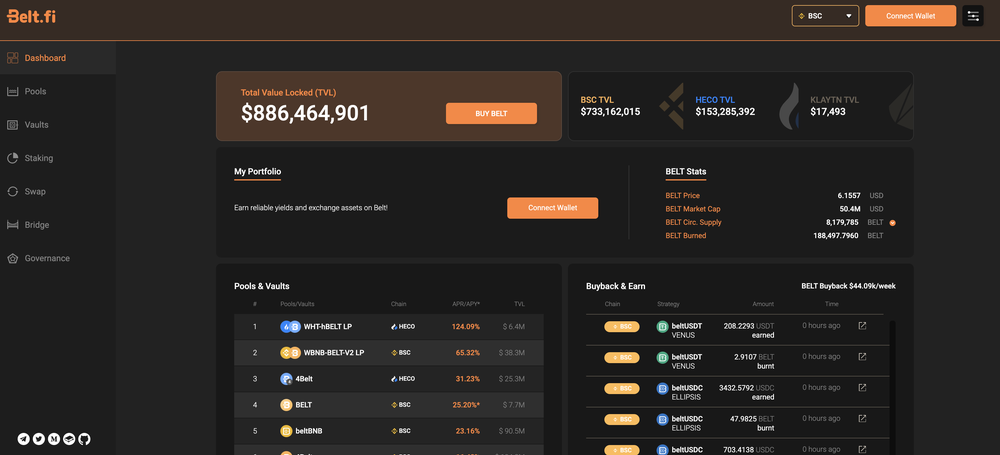Click BSC chain badge in WBNB-BELT-V2 LP row

point(401,353)
